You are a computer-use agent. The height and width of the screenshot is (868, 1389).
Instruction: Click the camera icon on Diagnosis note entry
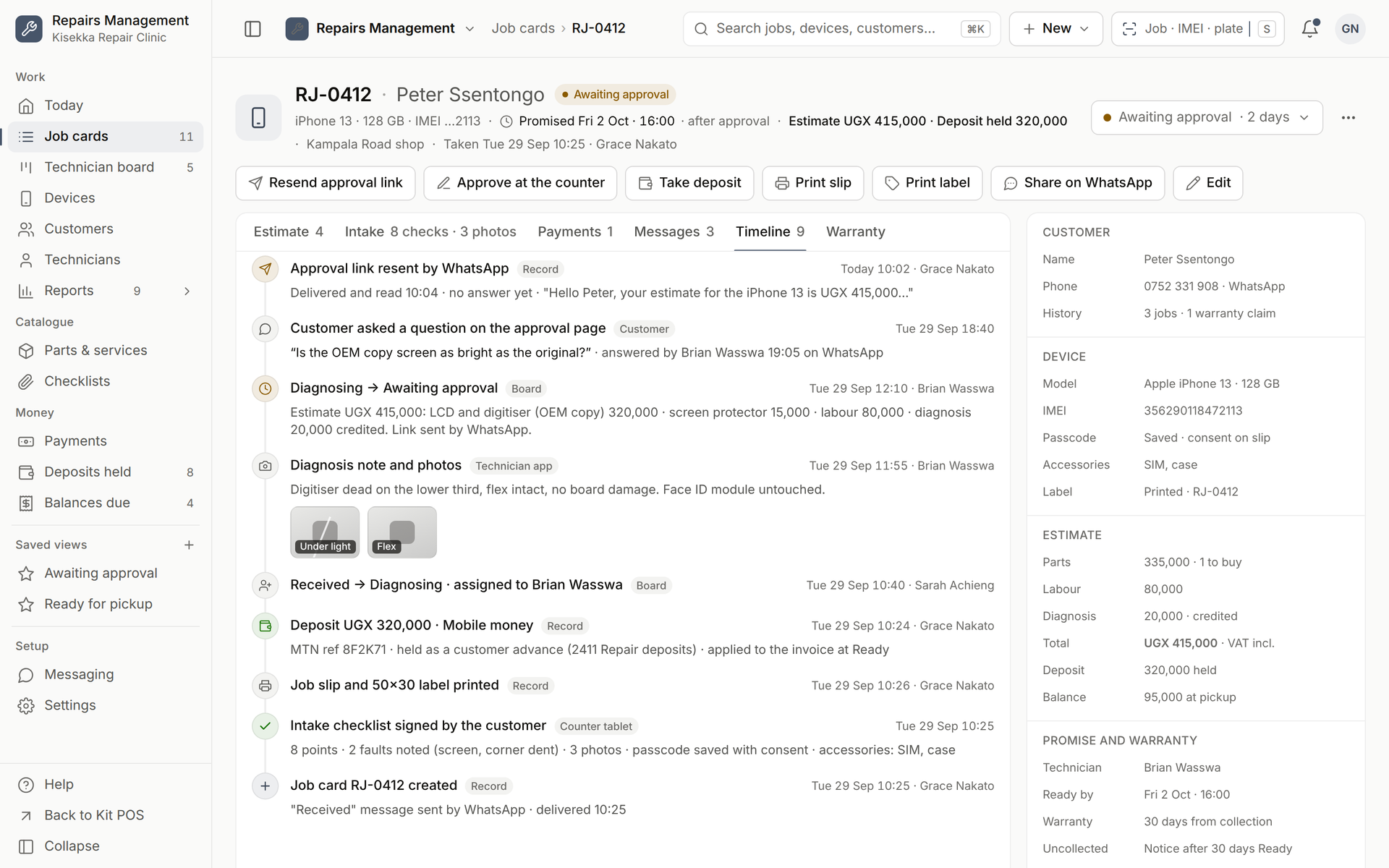(x=266, y=466)
